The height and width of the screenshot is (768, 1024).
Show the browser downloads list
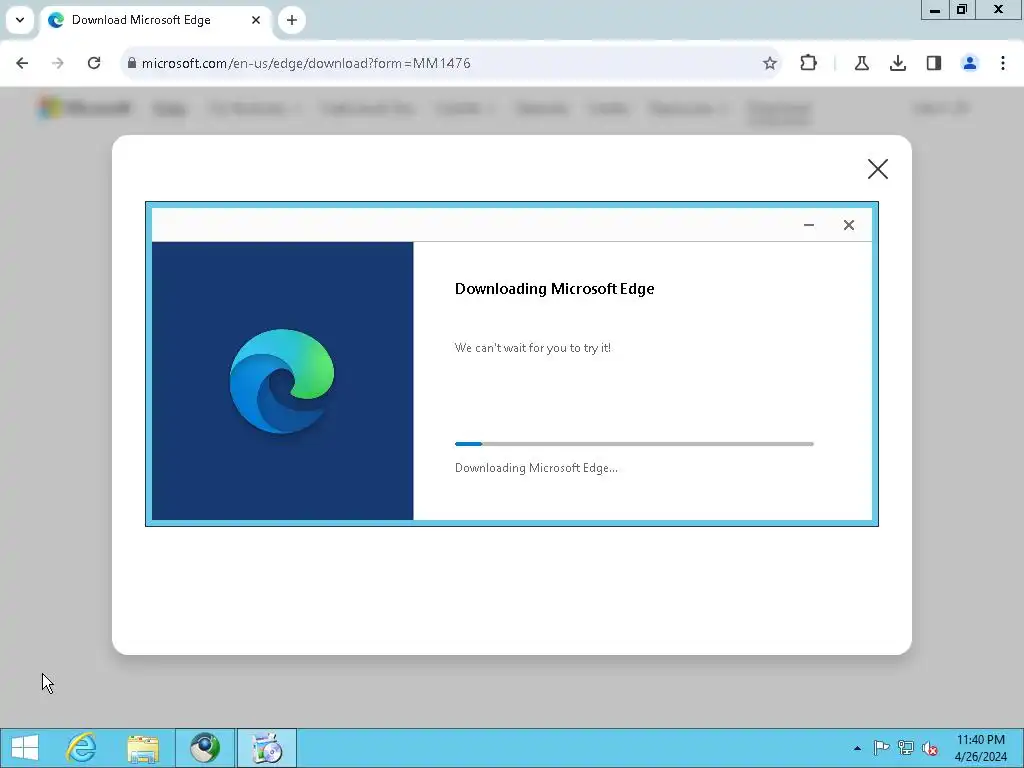(x=898, y=63)
